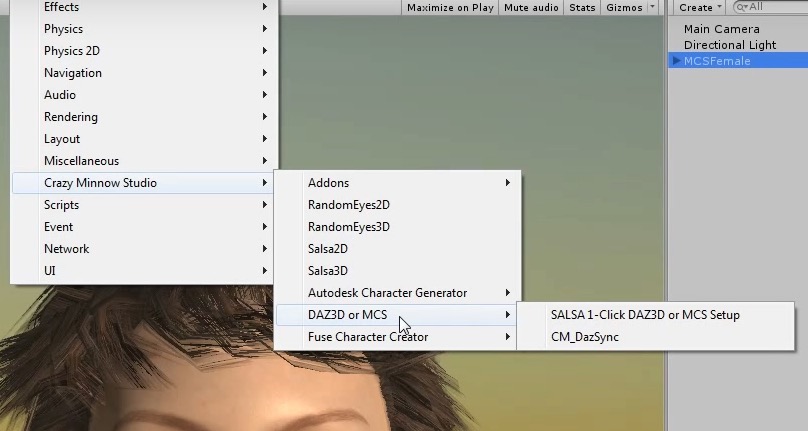Image resolution: width=808 pixels, height=431 pixels.
Task: Select Main Camera in Hierarchy
Action: click(721, 29)
